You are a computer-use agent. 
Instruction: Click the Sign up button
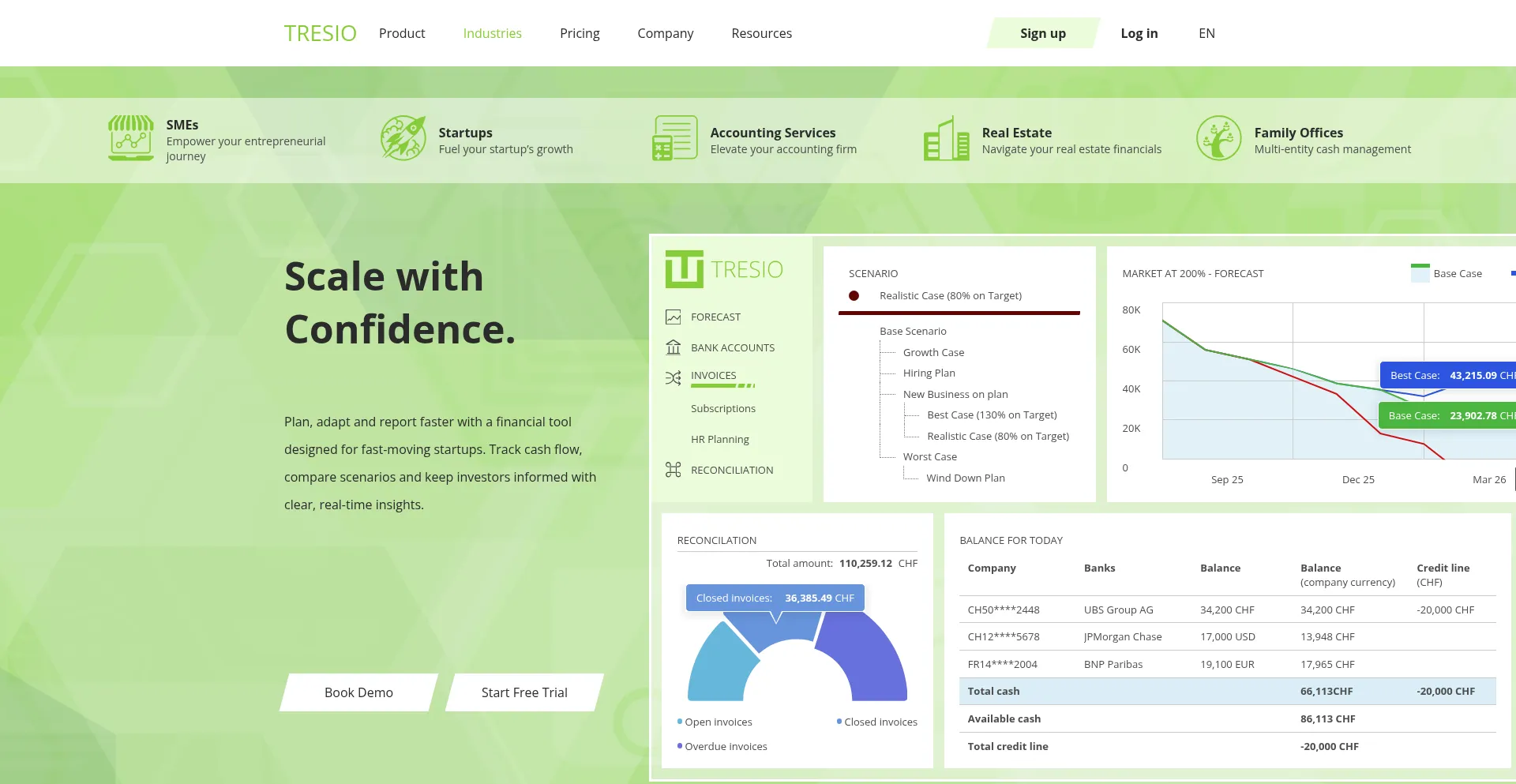click(x=1043, y=33)
